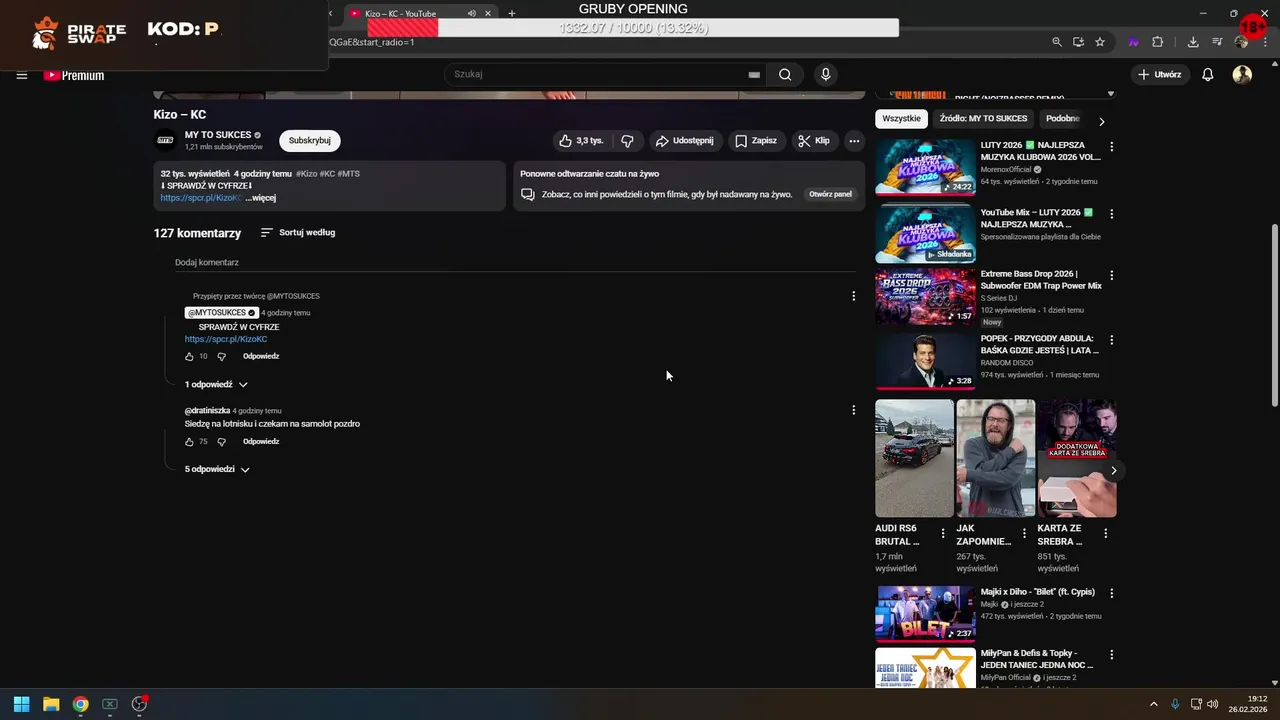Open the AUDI RS6 Shorts thumbnail
The image size is (1280, 720).
pos(914,458)
